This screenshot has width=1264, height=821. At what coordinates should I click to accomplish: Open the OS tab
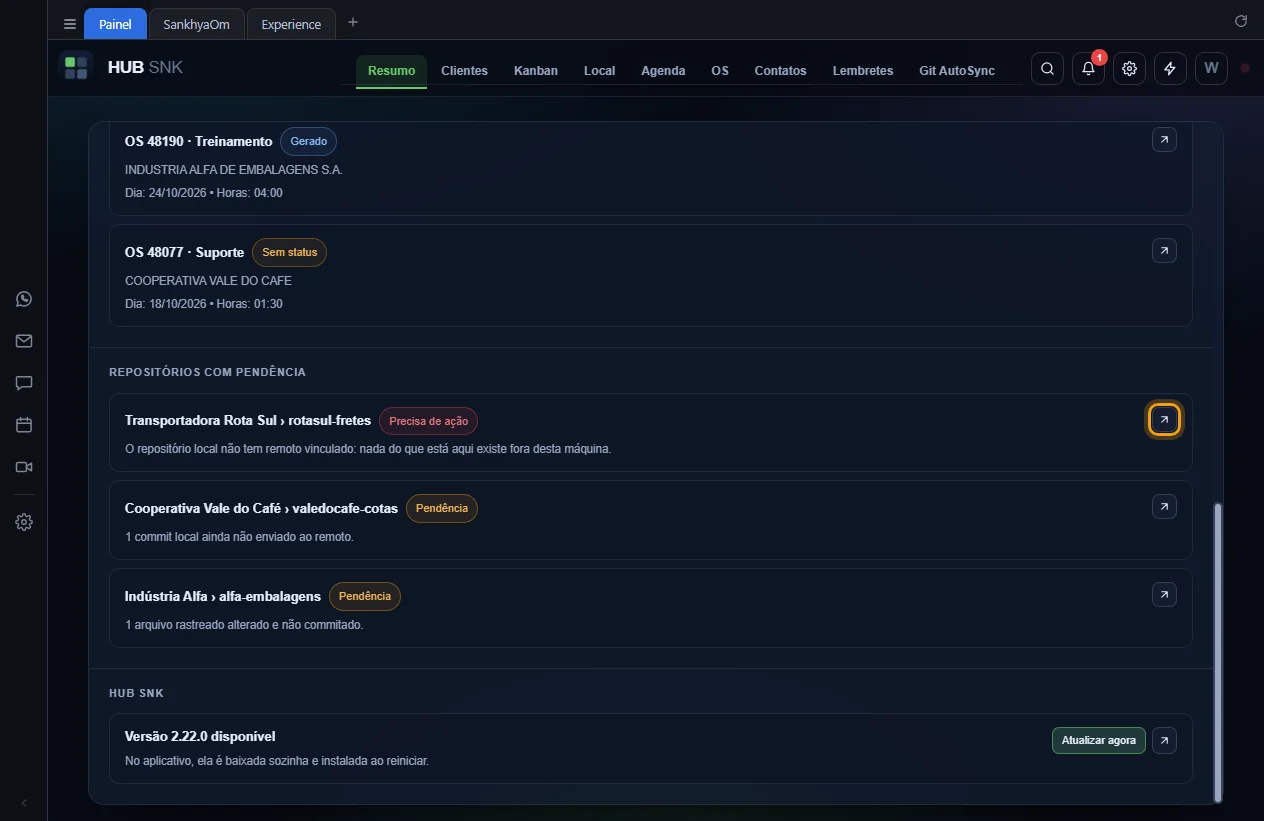720,71
